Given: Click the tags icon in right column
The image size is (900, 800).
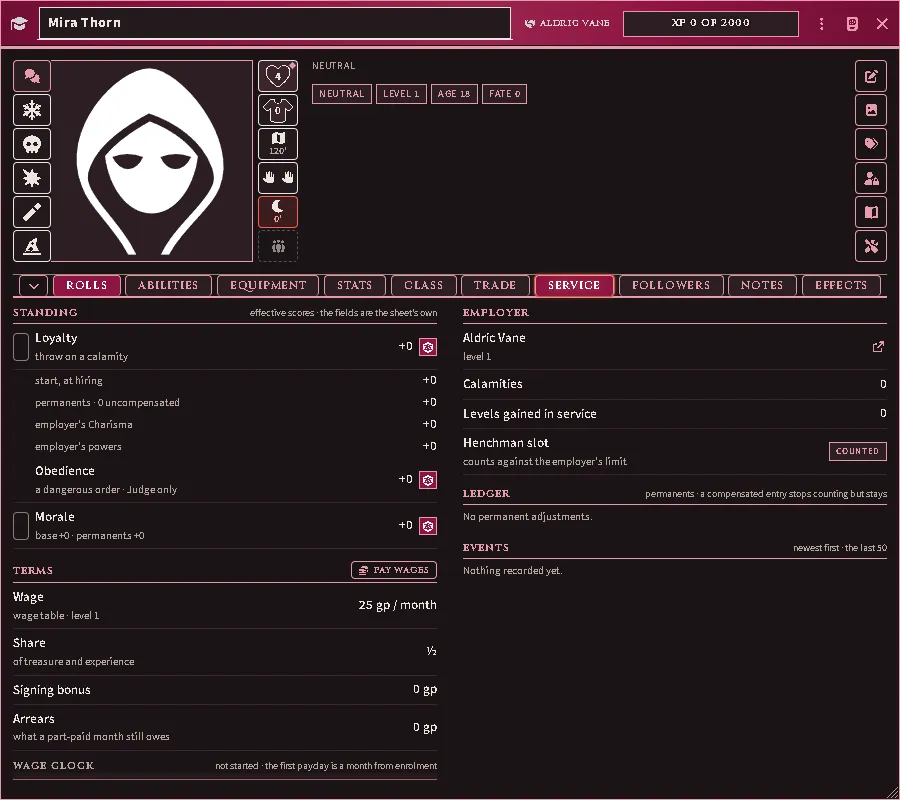Looking at the screenshot, I should pyautogui.click(x=871, y=143).
